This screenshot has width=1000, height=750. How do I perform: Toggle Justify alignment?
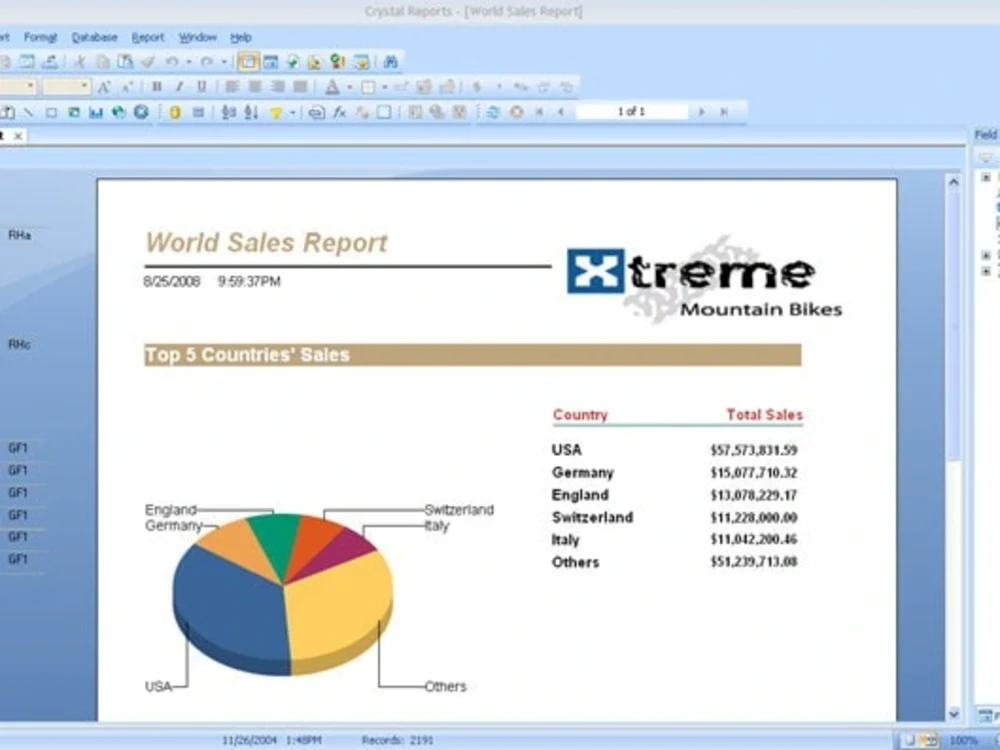pos(300,87)
